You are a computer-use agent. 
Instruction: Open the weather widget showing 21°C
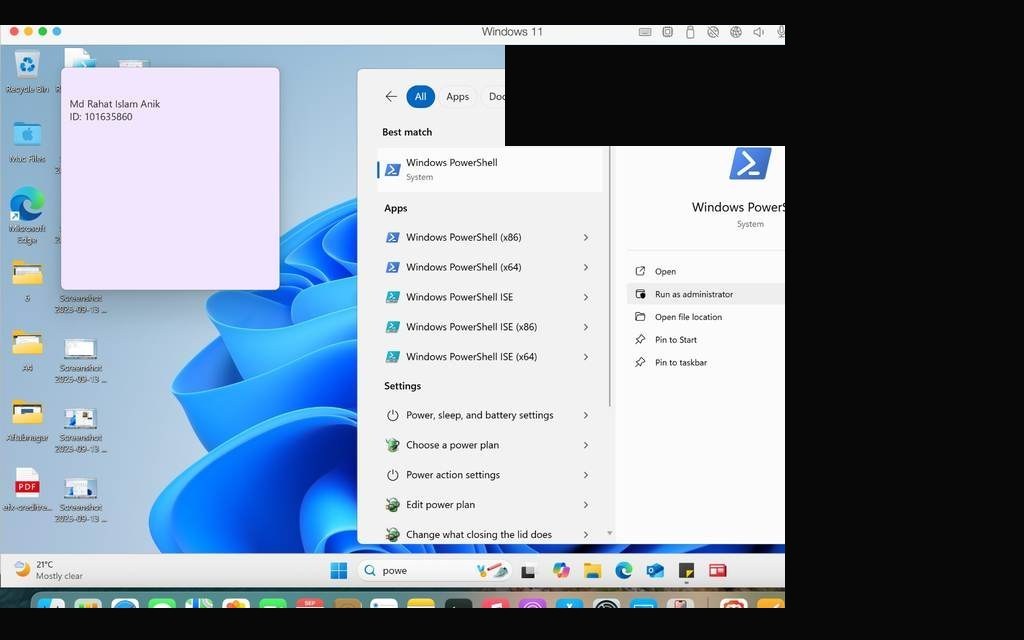[49, 570]
